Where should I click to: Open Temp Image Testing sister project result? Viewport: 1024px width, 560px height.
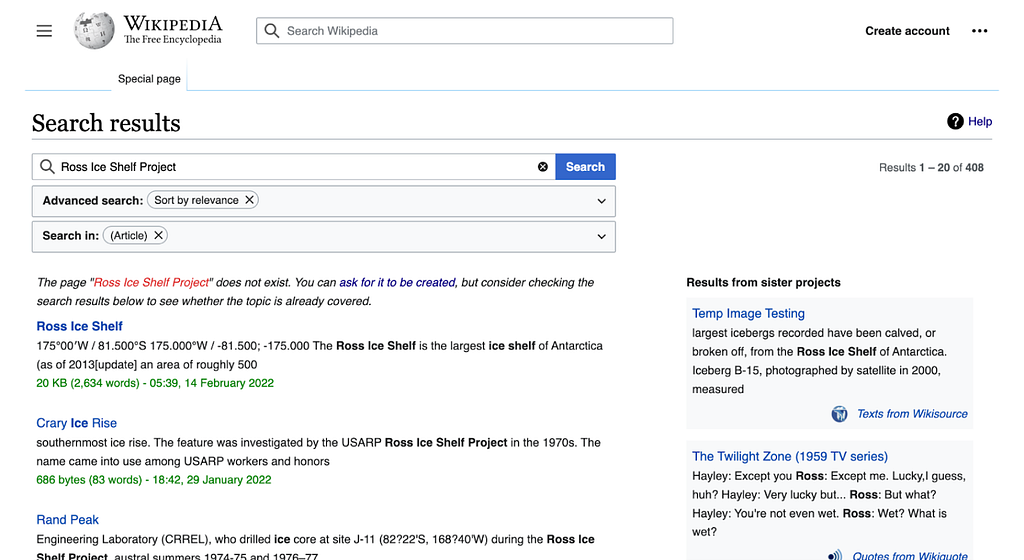coord(748,313)
